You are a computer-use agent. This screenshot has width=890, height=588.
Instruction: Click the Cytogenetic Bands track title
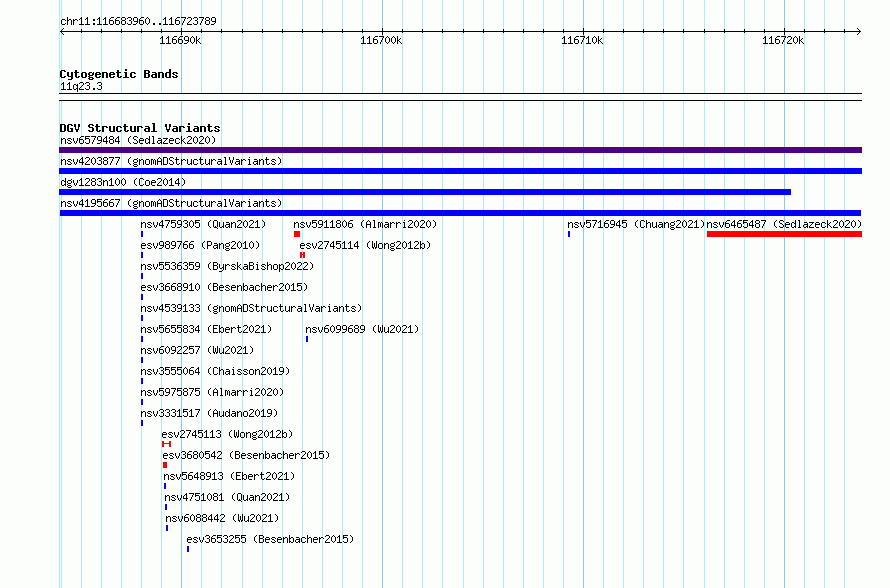(119, 74)
